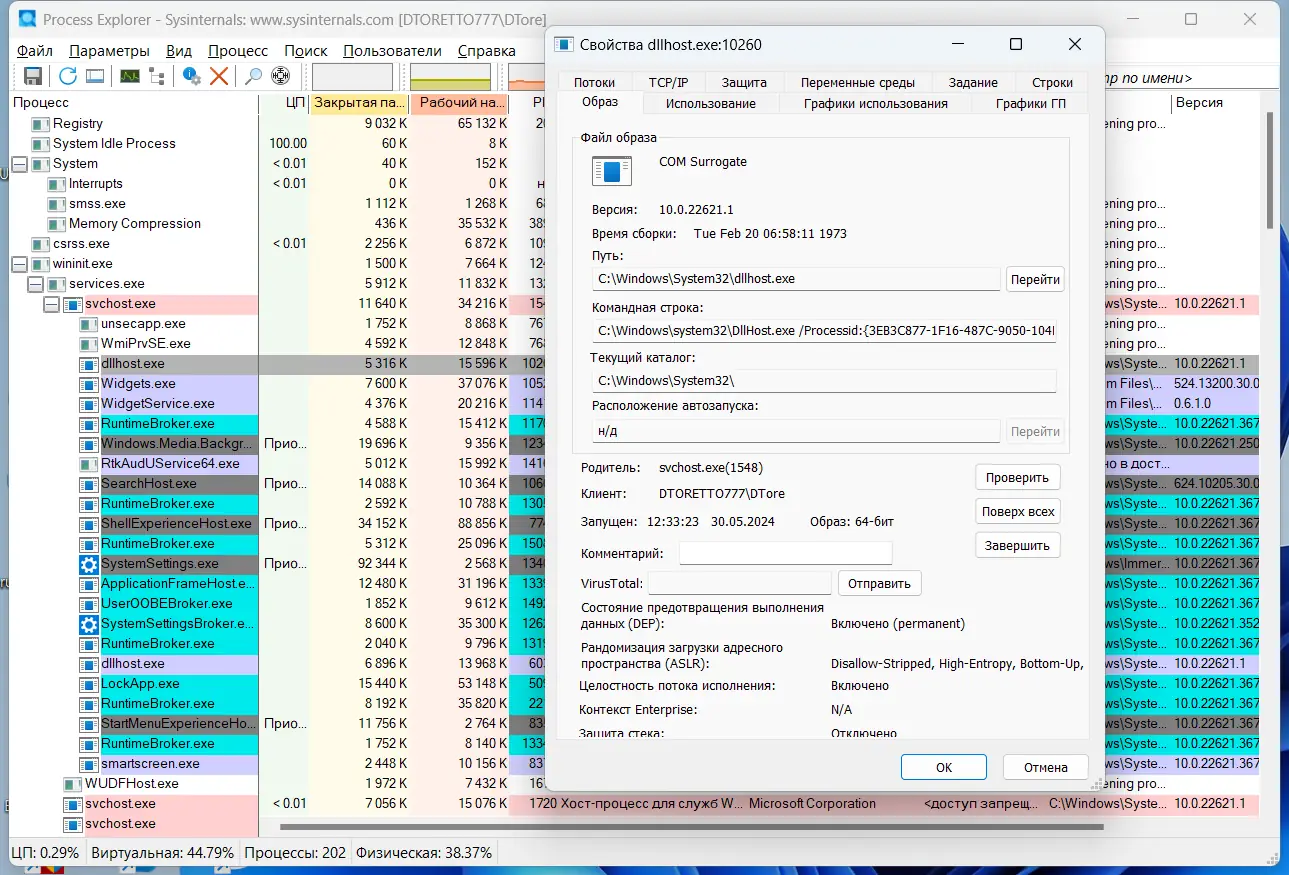
Task: Collapse the services.exe tree node
Action: click(x=35, y=284)
